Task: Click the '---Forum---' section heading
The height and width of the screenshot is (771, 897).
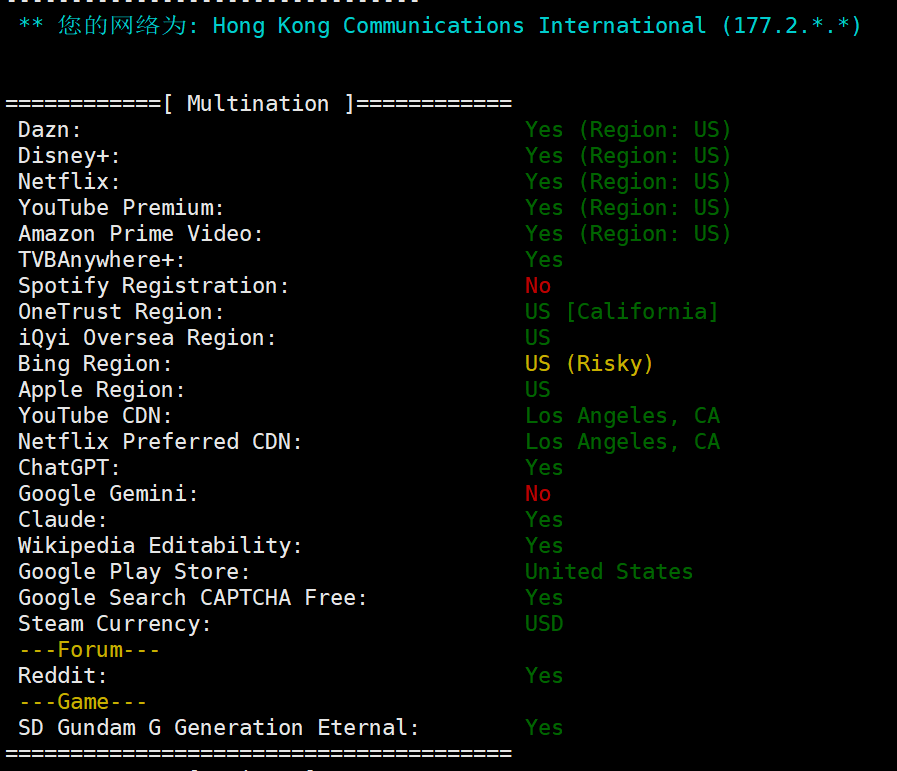Action: pyautogui.click(x=89, y=650)
